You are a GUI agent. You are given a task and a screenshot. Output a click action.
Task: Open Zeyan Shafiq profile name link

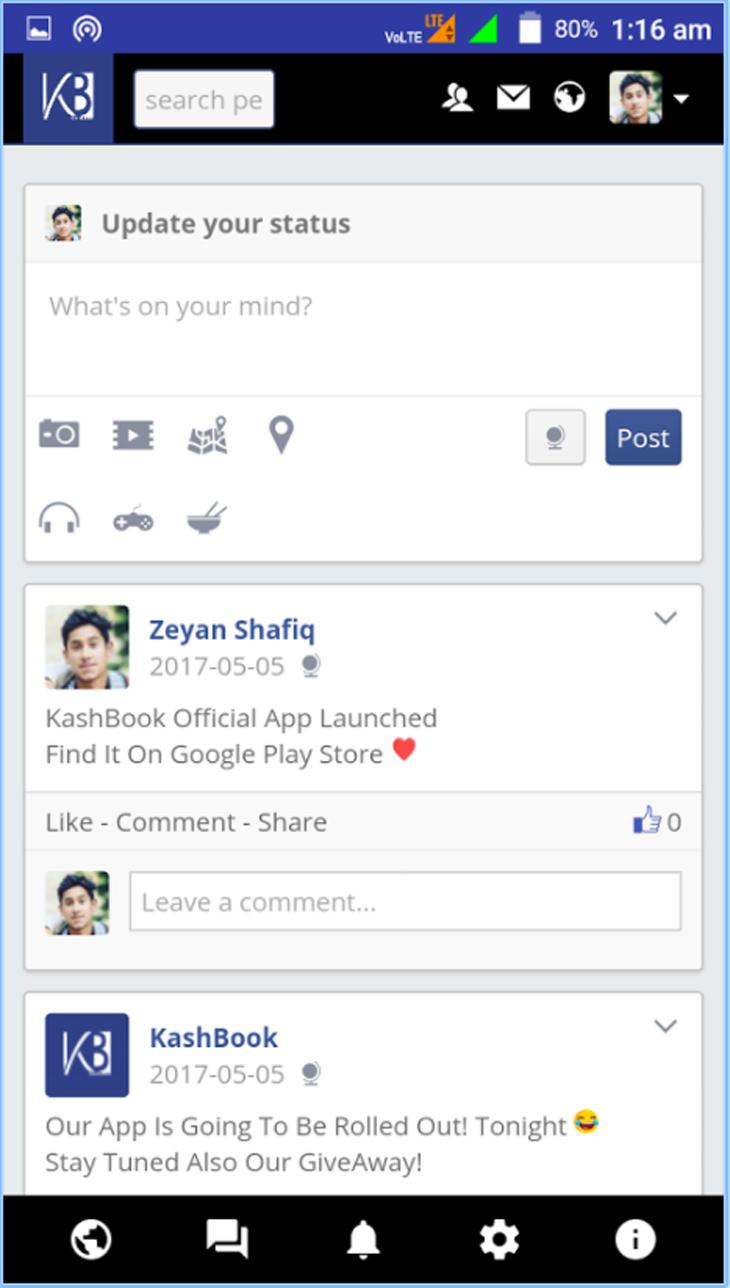[232, 630]
